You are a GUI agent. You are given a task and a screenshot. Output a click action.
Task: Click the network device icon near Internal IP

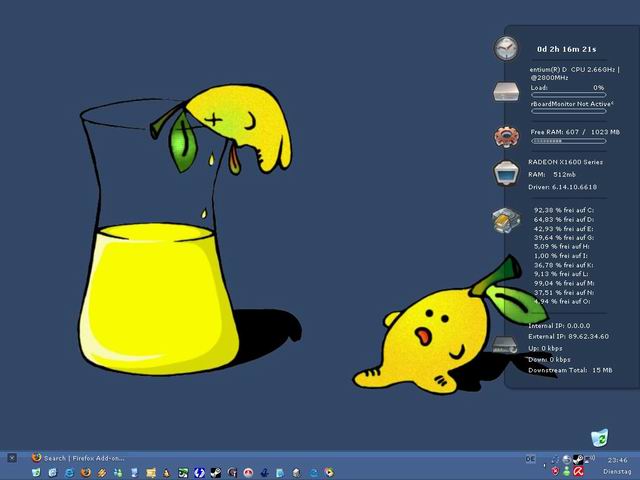pos(506,346)
